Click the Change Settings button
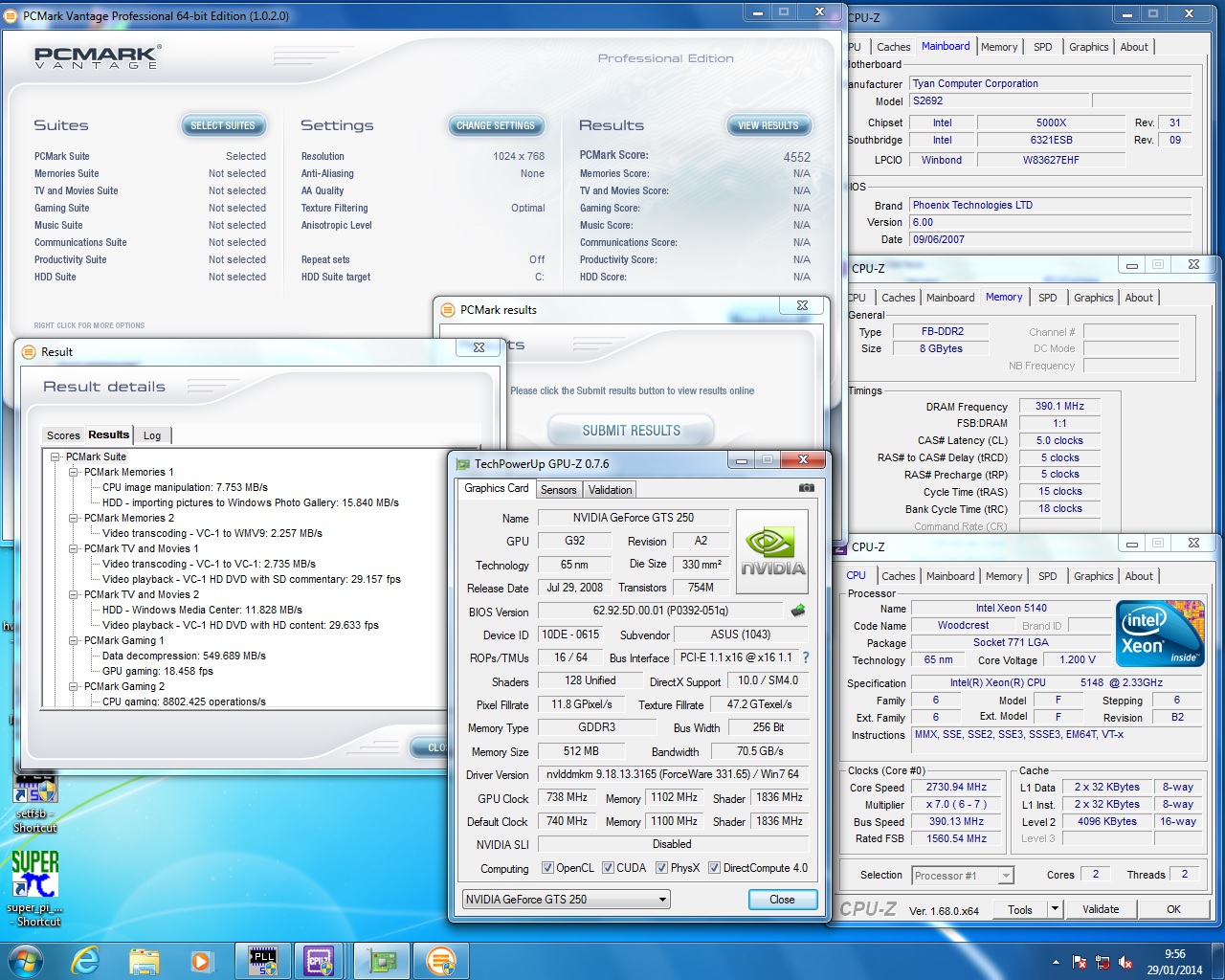The width and height of the screenshot is (1225, 980). pyautogui.click(x=496, y=125)
